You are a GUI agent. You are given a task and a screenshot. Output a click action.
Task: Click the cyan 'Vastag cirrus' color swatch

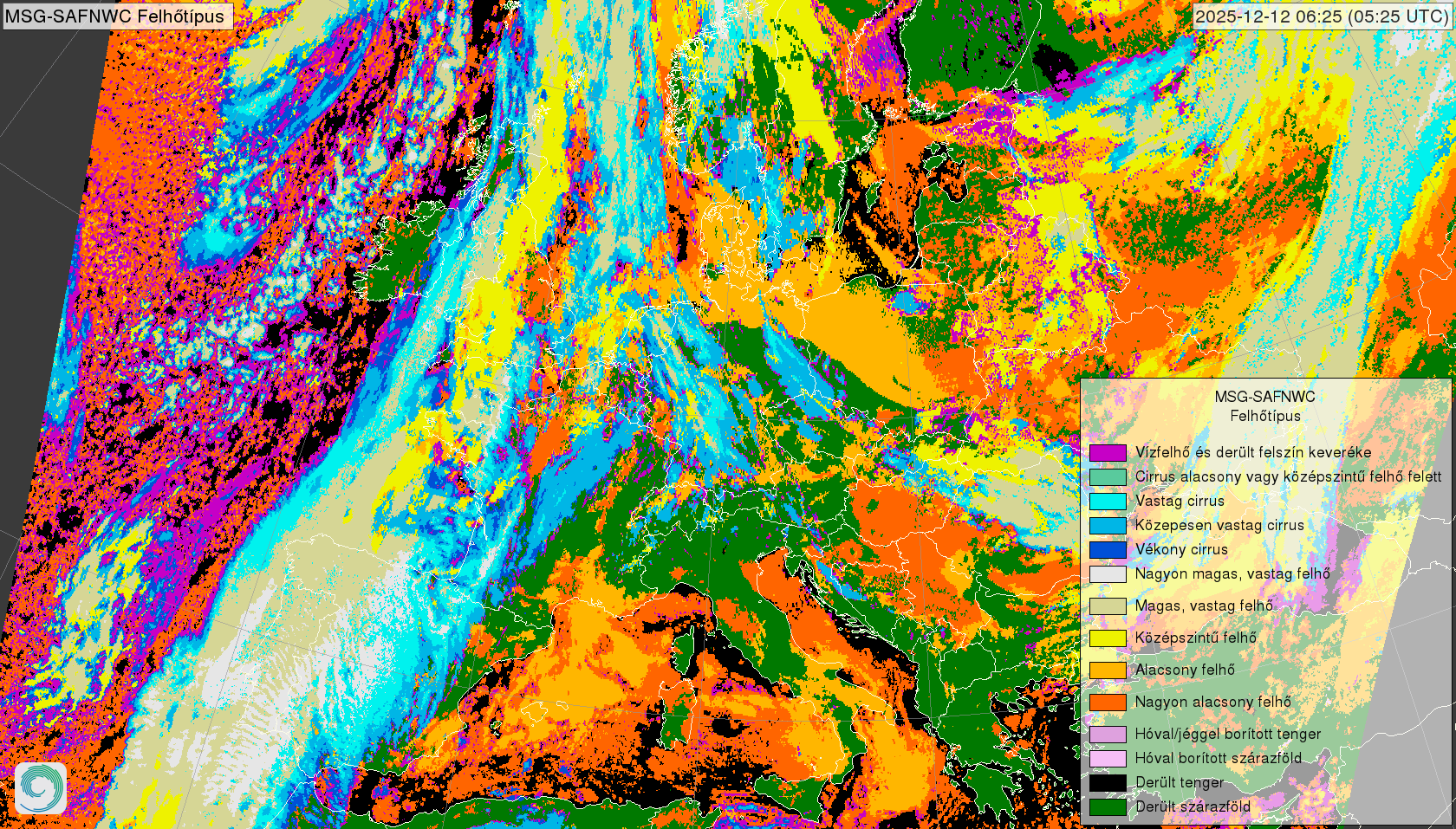point(1108,501)
